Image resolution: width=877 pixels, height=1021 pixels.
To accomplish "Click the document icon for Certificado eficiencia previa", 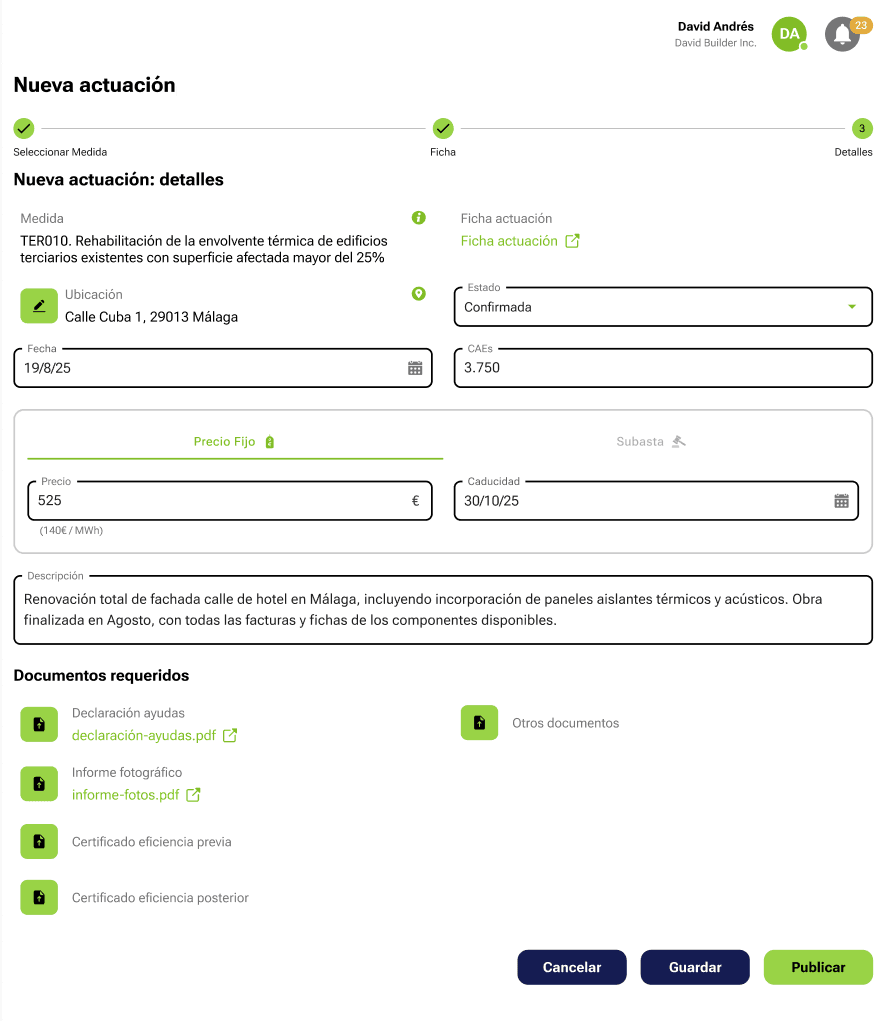I will [x=38, y=841].
